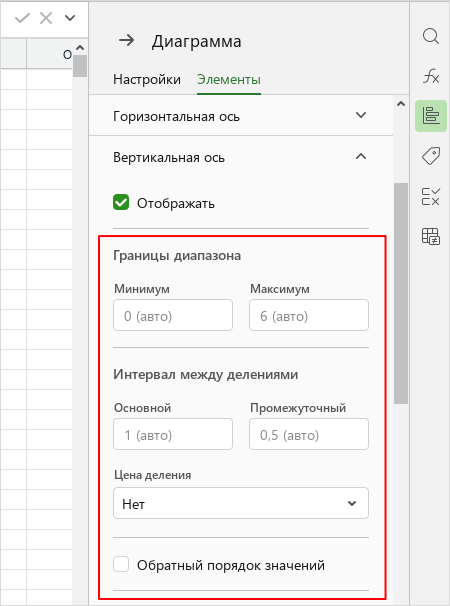Click the Минимум input field
The width and height of the screenshot is (450, 606).
(x=173, y=315)
